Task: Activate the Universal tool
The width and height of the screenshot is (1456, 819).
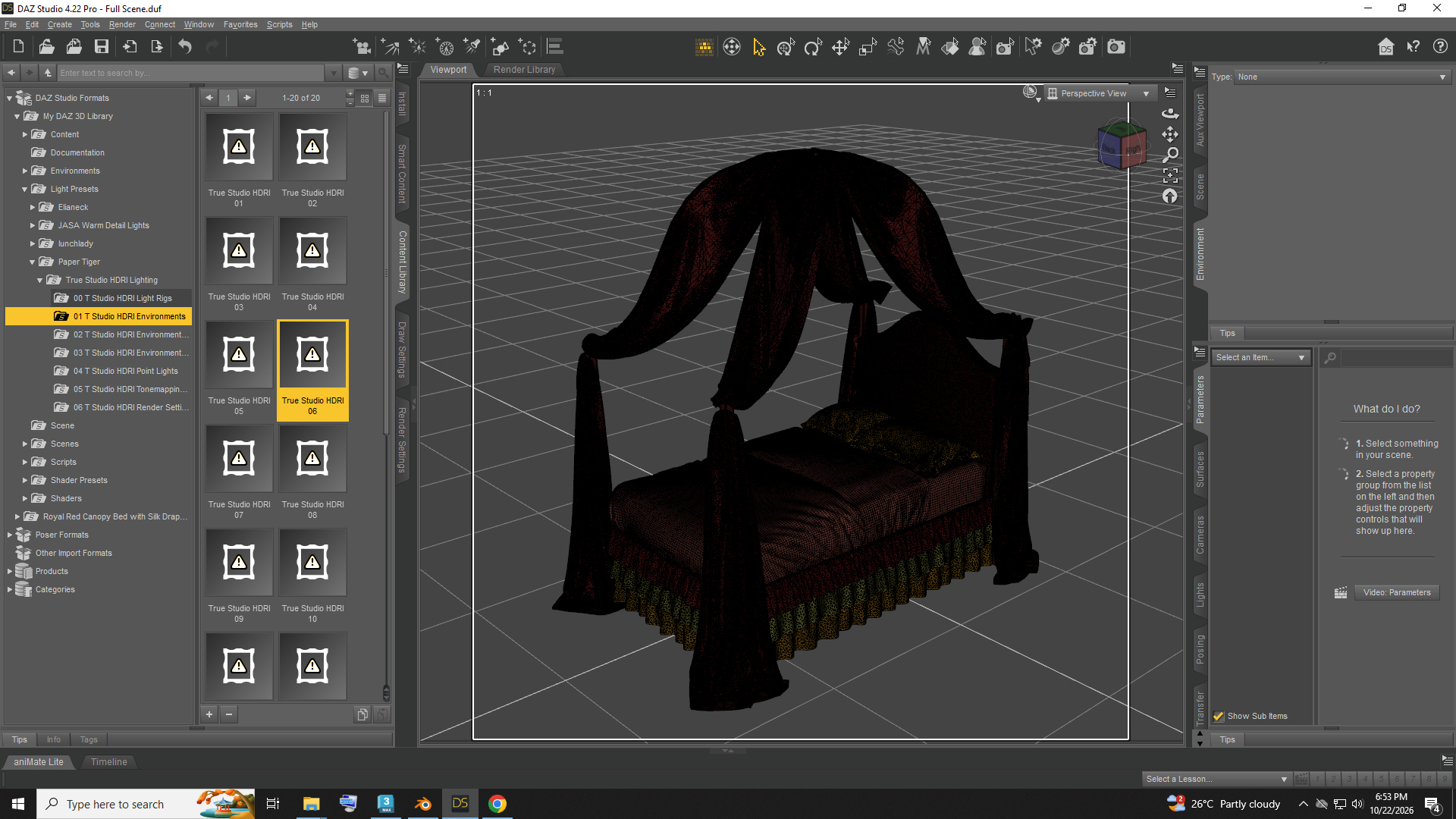Action: 786,47
